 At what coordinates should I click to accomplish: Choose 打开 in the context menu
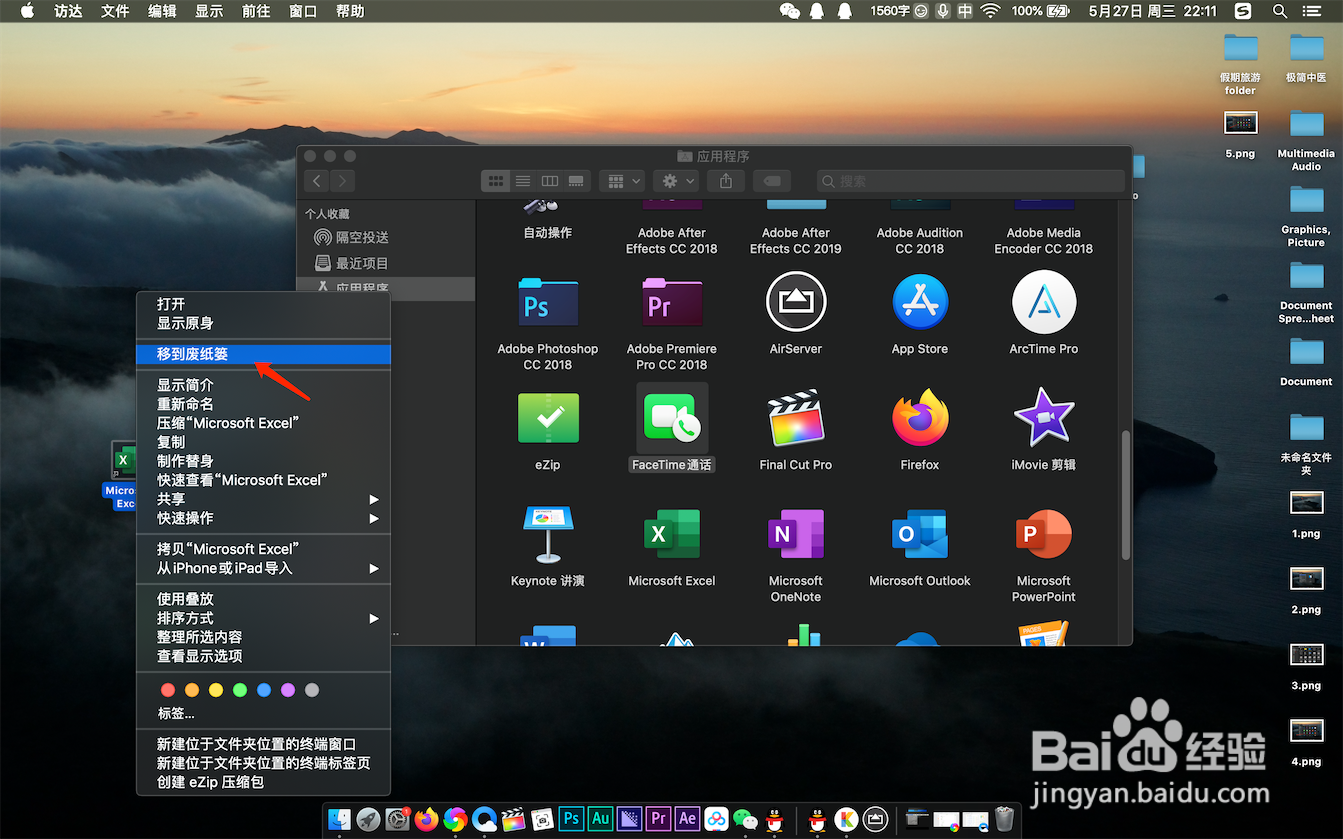pos(263,304)
